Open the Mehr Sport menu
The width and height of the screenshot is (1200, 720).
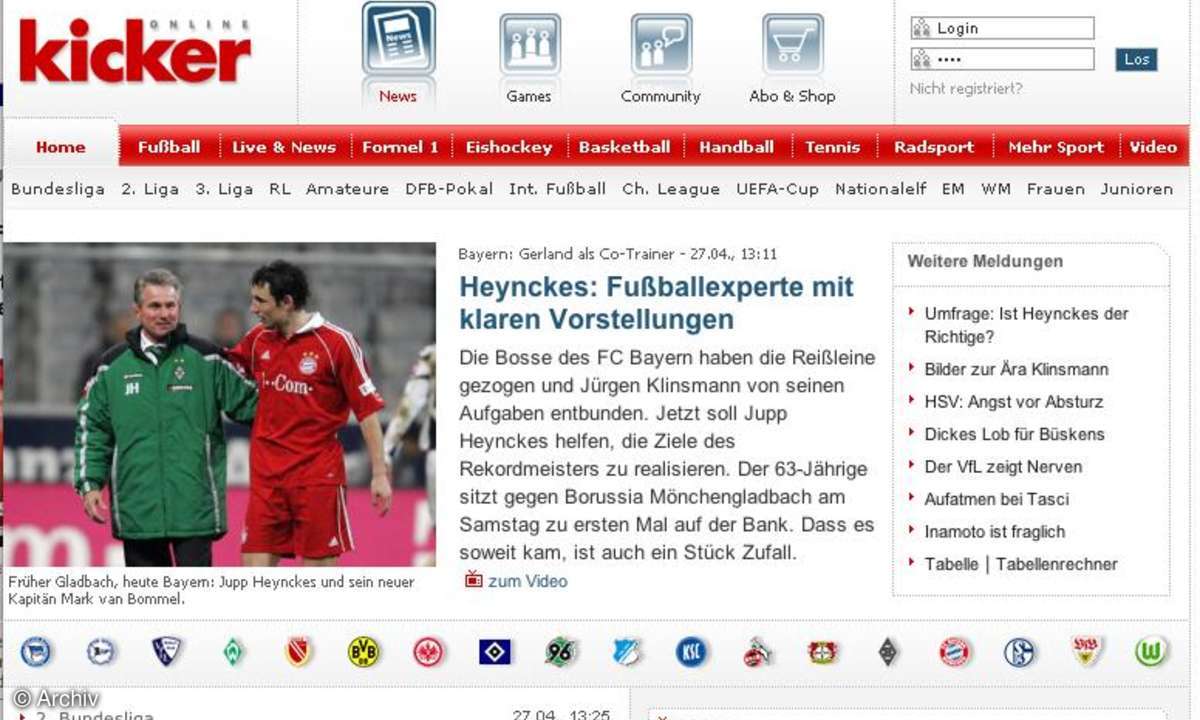(1056, 147)
